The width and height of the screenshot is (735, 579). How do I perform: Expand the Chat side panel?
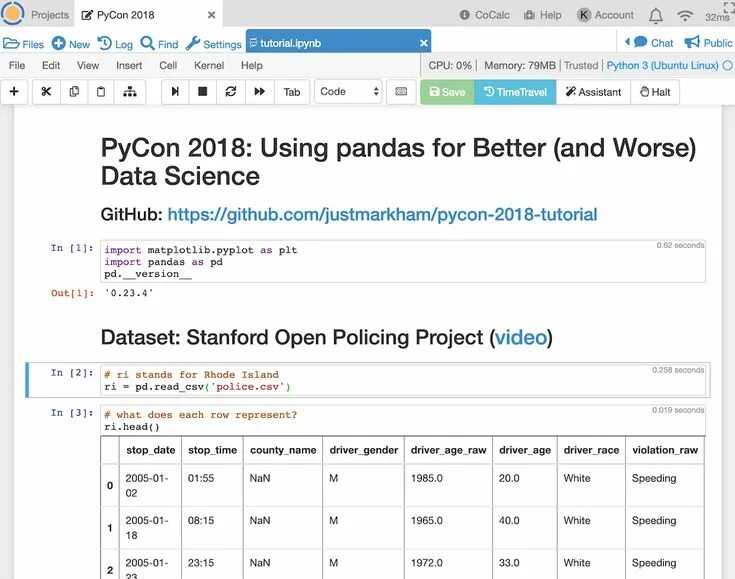[650, 43]
